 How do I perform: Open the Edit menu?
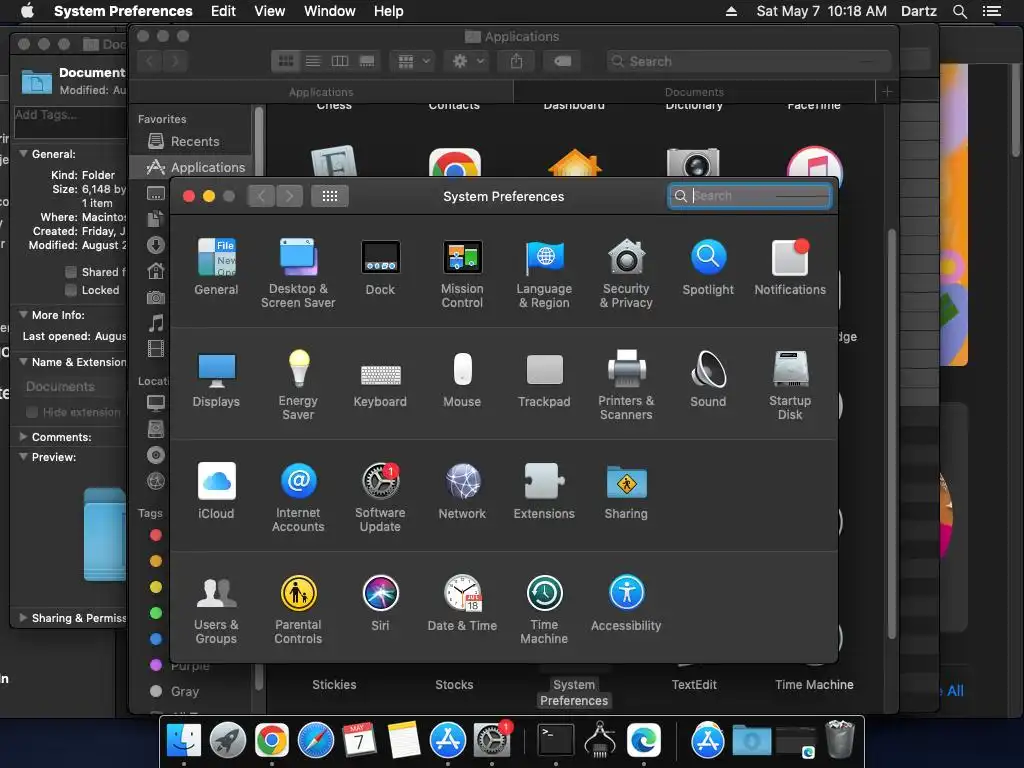pyautogui.click(x=223, y=11)
